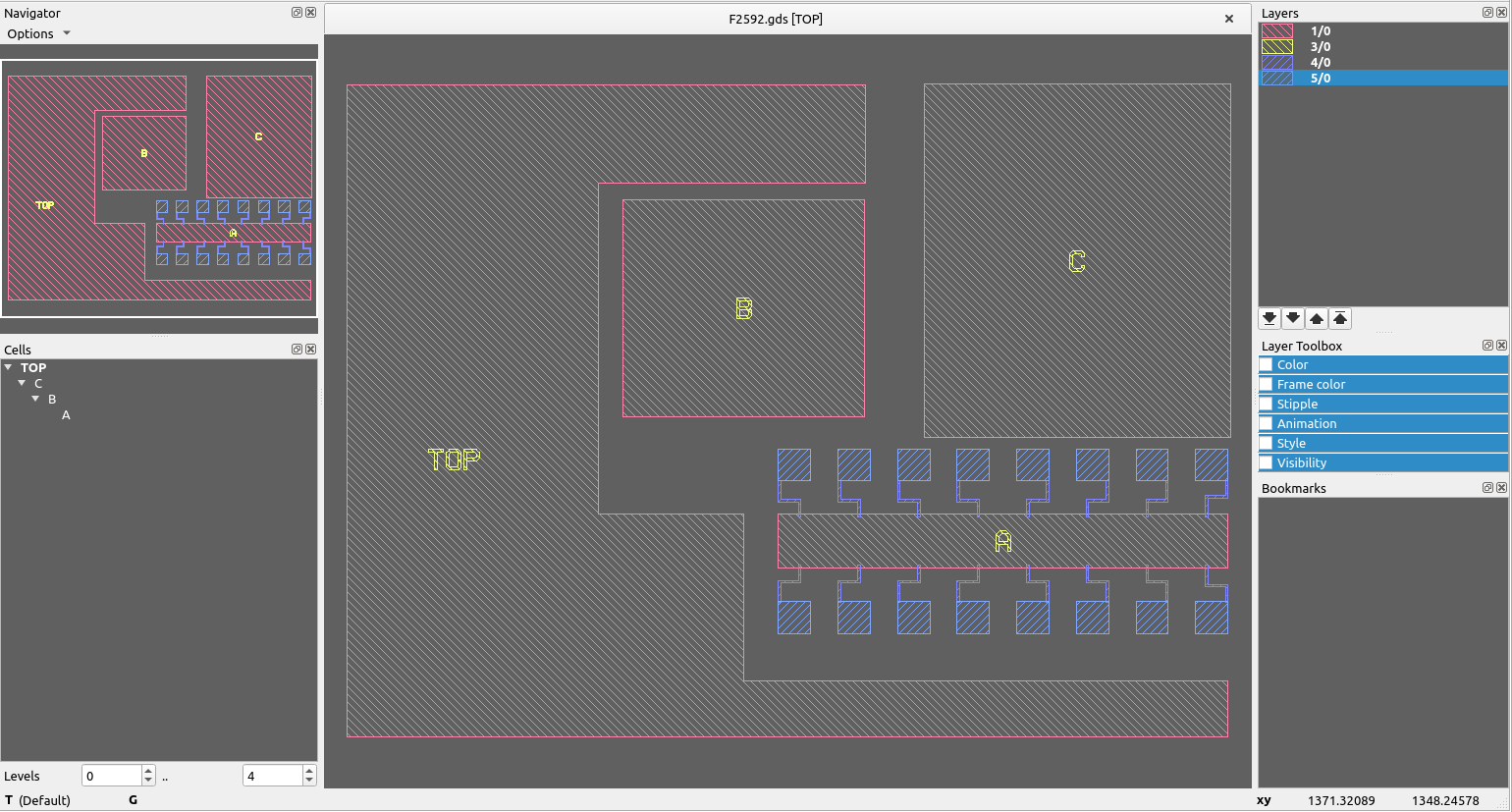Select the F2592.gds [TOP] tab

coord(775,19)
